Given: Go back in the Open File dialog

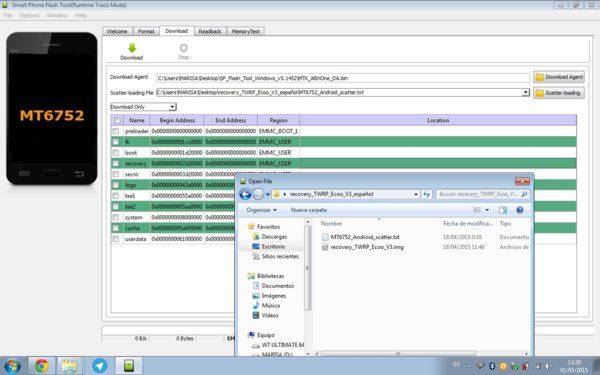Looking at the screenshot, I should click(245, 194).
